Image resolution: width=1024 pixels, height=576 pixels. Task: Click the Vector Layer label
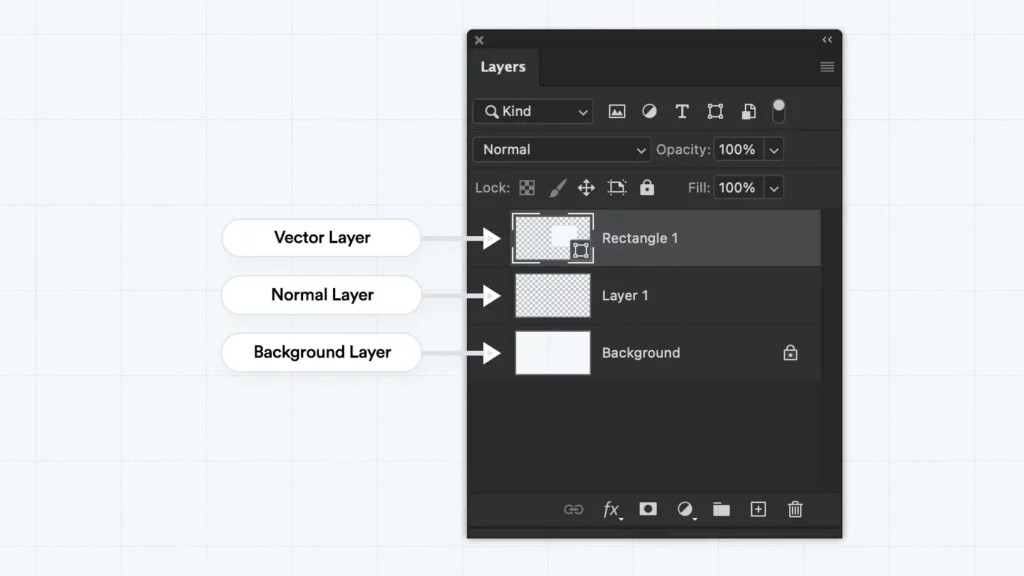[x=322, y=238]
